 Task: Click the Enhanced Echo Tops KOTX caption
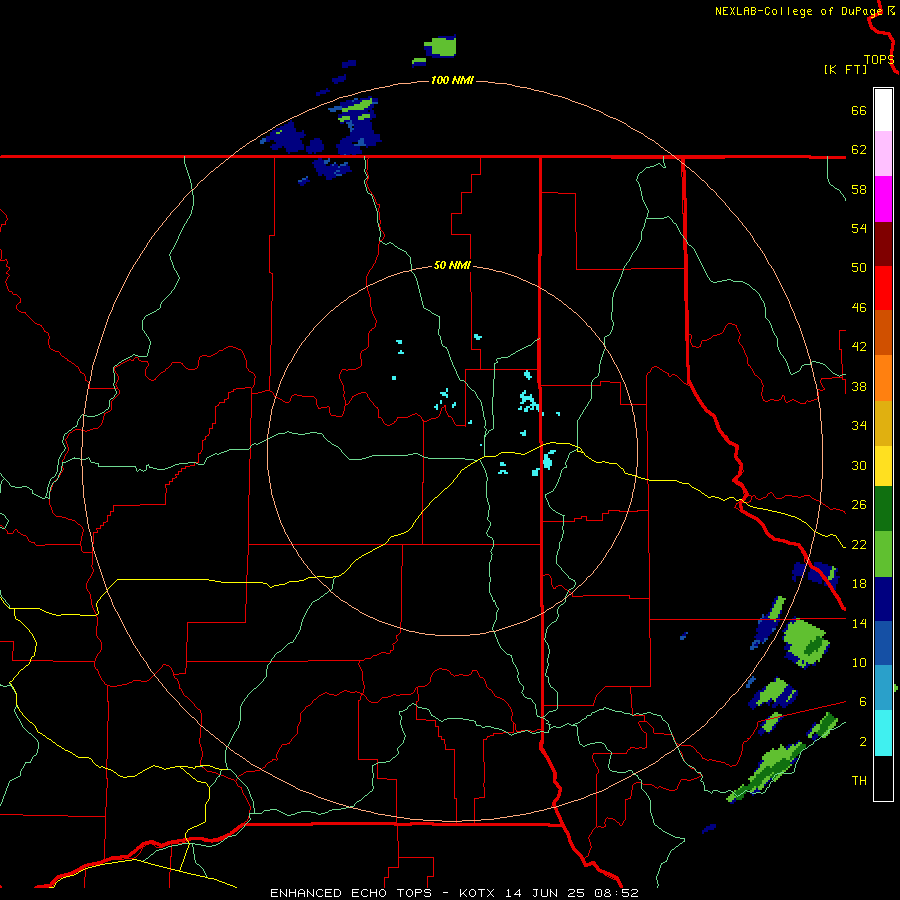[x=454, y=893]
